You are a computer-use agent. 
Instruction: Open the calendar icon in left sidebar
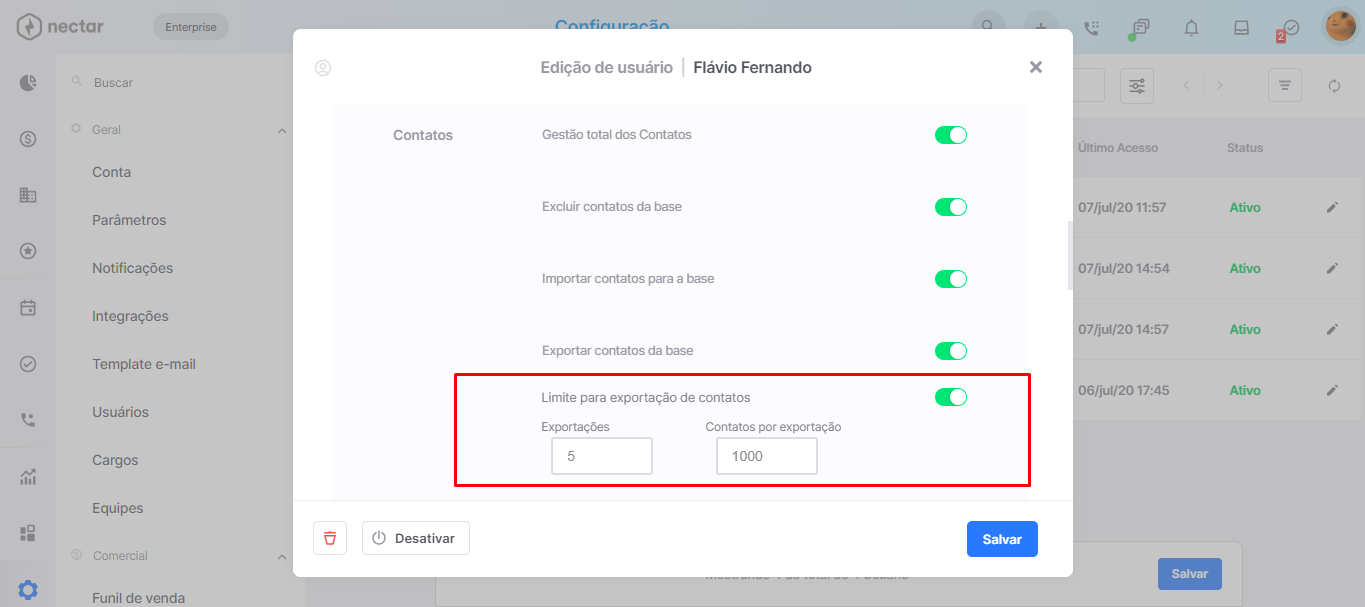28,308
